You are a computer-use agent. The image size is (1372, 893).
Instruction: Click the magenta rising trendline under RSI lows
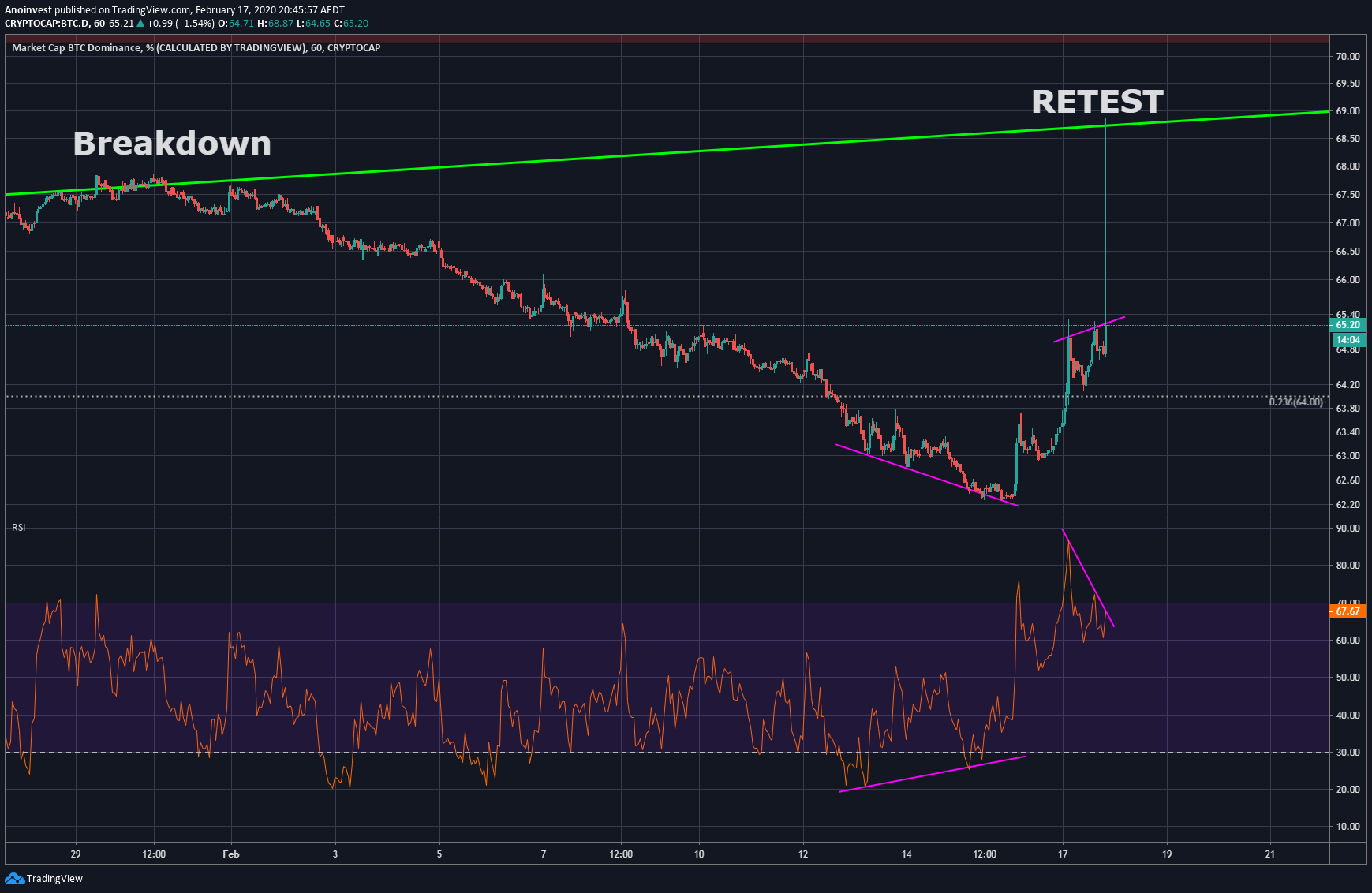[x=933, y=774]
